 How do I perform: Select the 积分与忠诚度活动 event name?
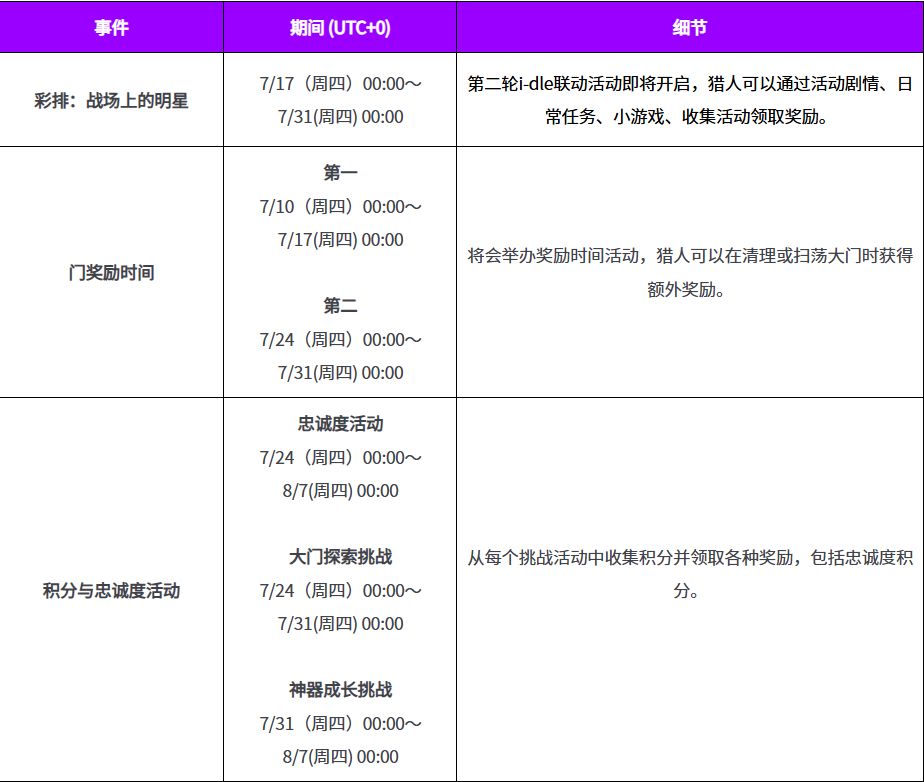coord(111,590)
